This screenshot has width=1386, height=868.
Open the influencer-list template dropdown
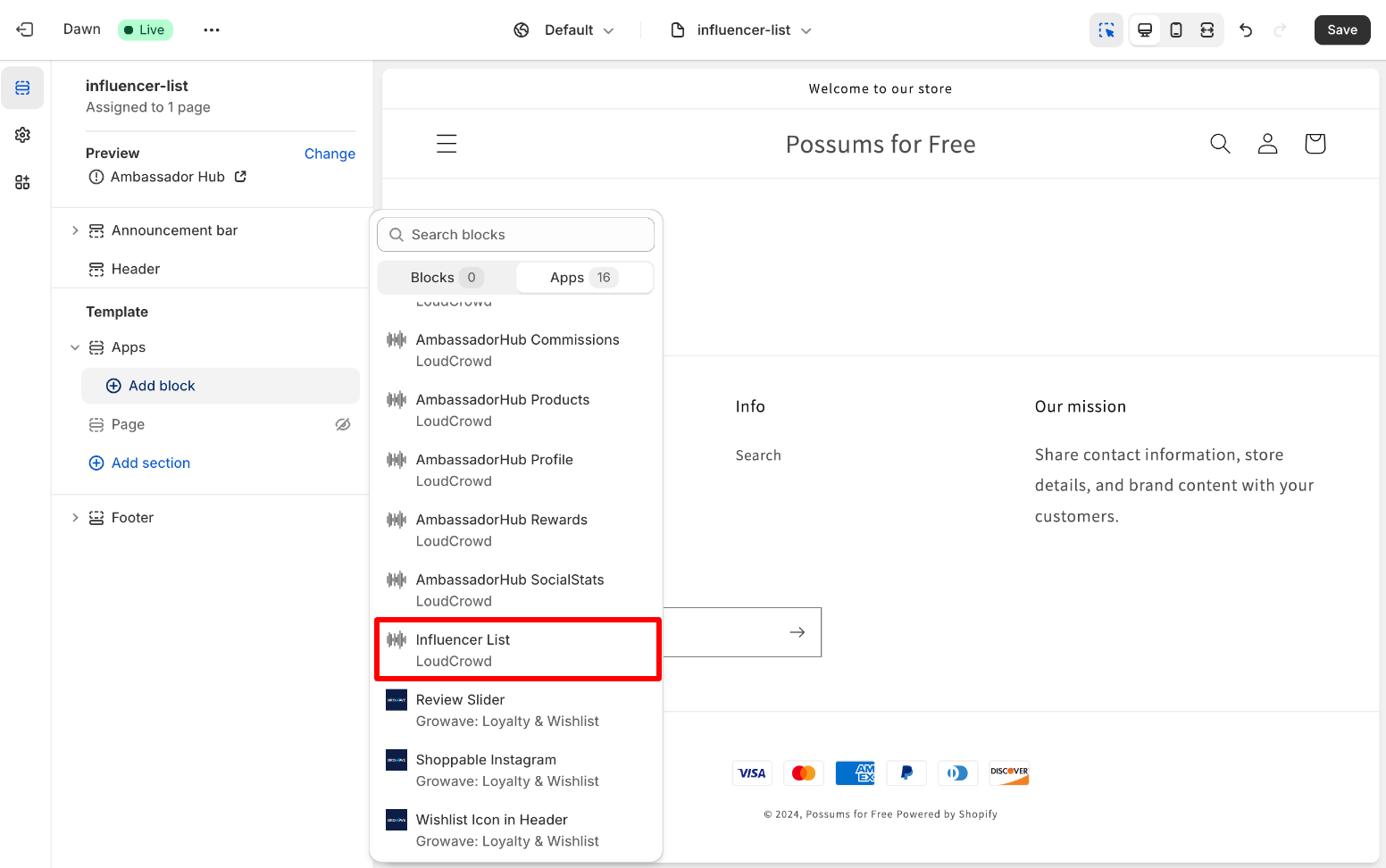[x=741, y=30]
